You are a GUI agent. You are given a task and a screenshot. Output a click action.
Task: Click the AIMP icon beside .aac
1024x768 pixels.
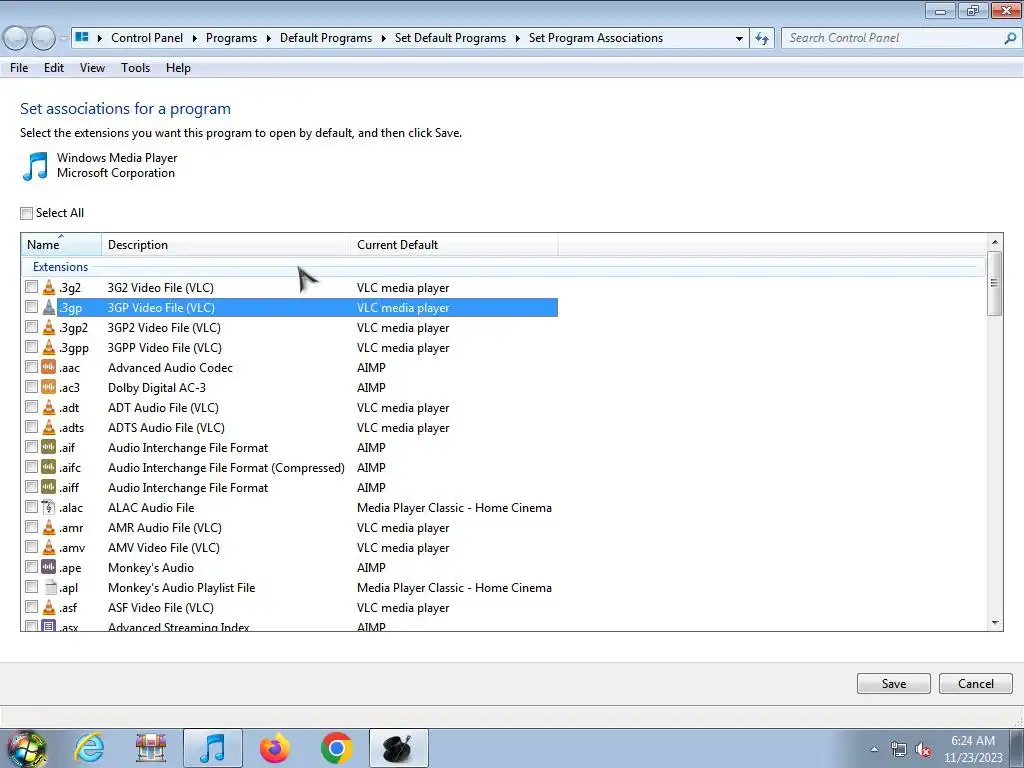(x=49, y=367)
